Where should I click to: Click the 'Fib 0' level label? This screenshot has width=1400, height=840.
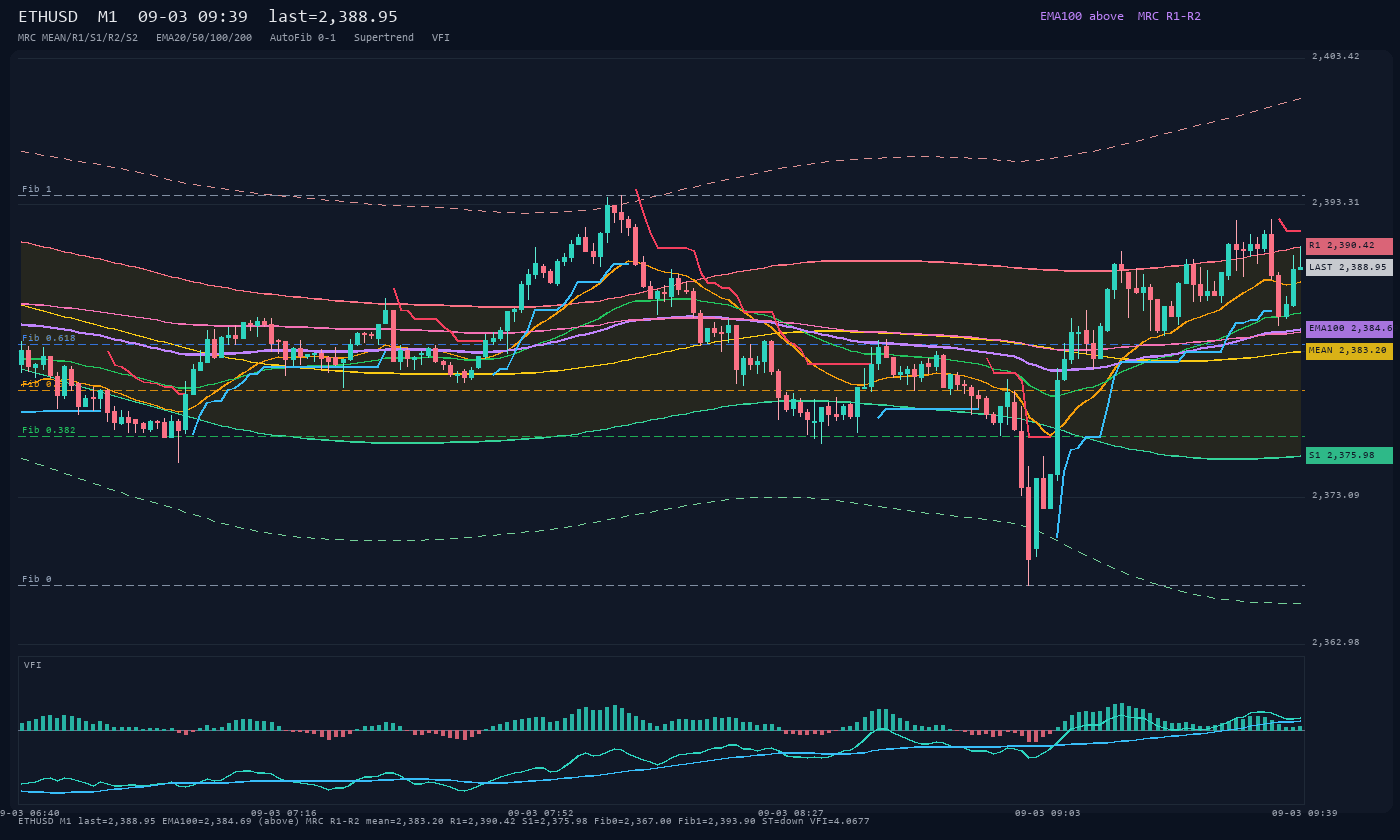(x=37, y=579)
